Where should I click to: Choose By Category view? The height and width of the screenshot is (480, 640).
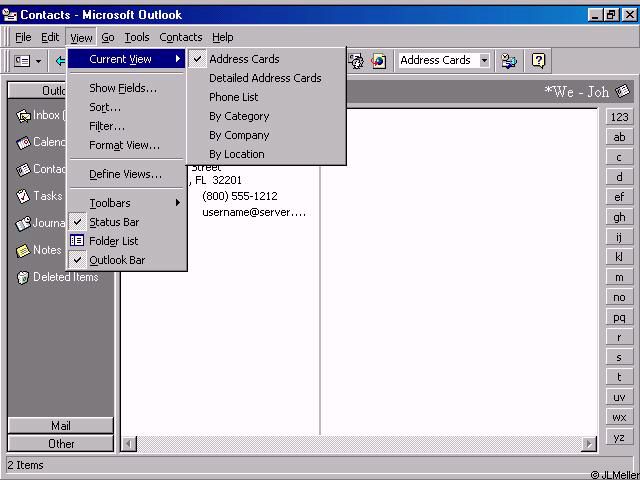click(x=266, y=116)
